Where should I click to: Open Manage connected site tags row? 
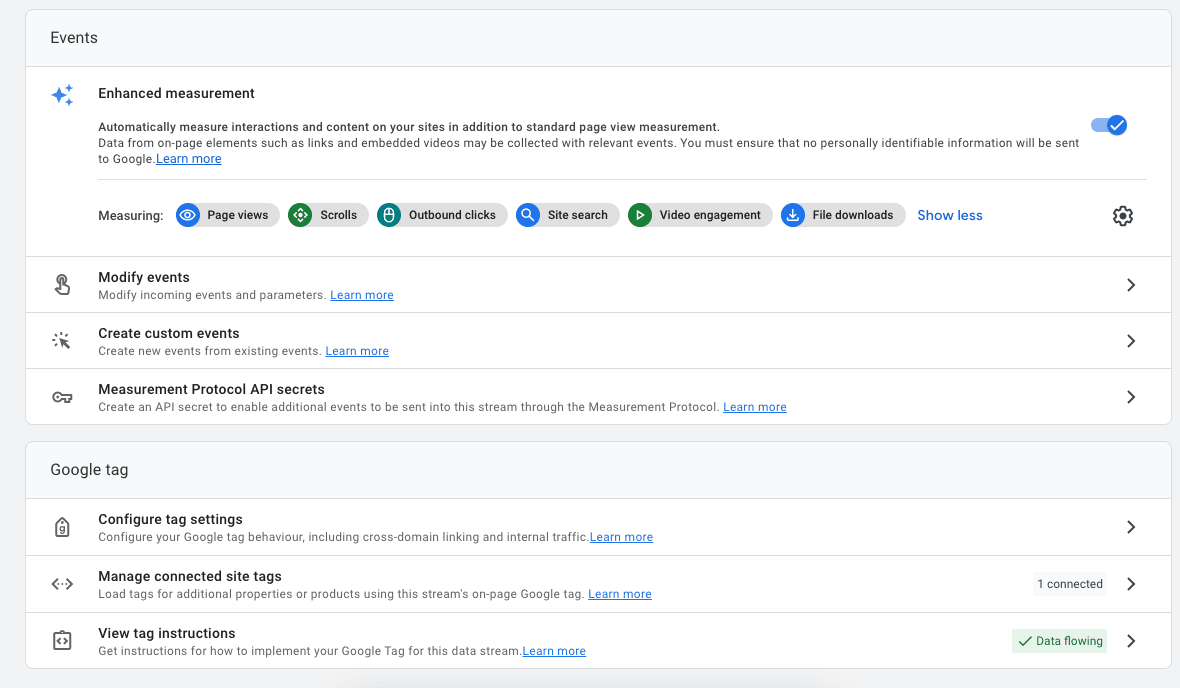coord(598,584)
